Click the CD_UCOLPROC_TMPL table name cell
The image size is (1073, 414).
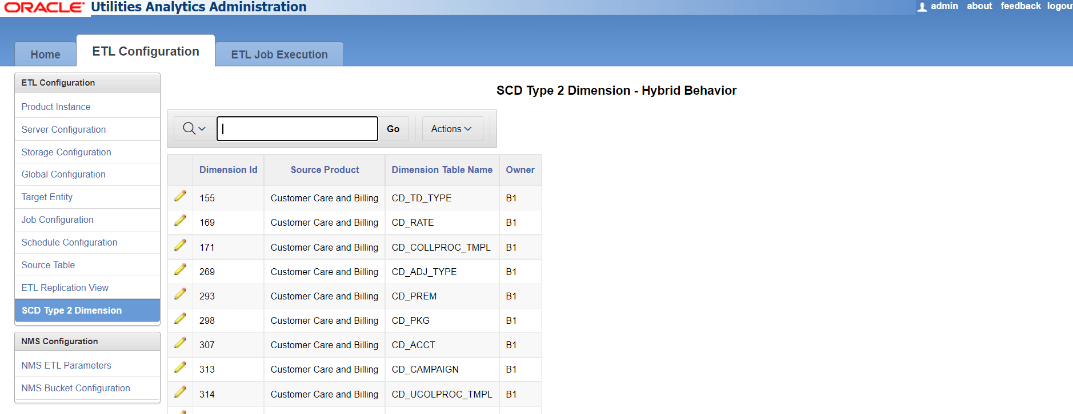point(442,394)
